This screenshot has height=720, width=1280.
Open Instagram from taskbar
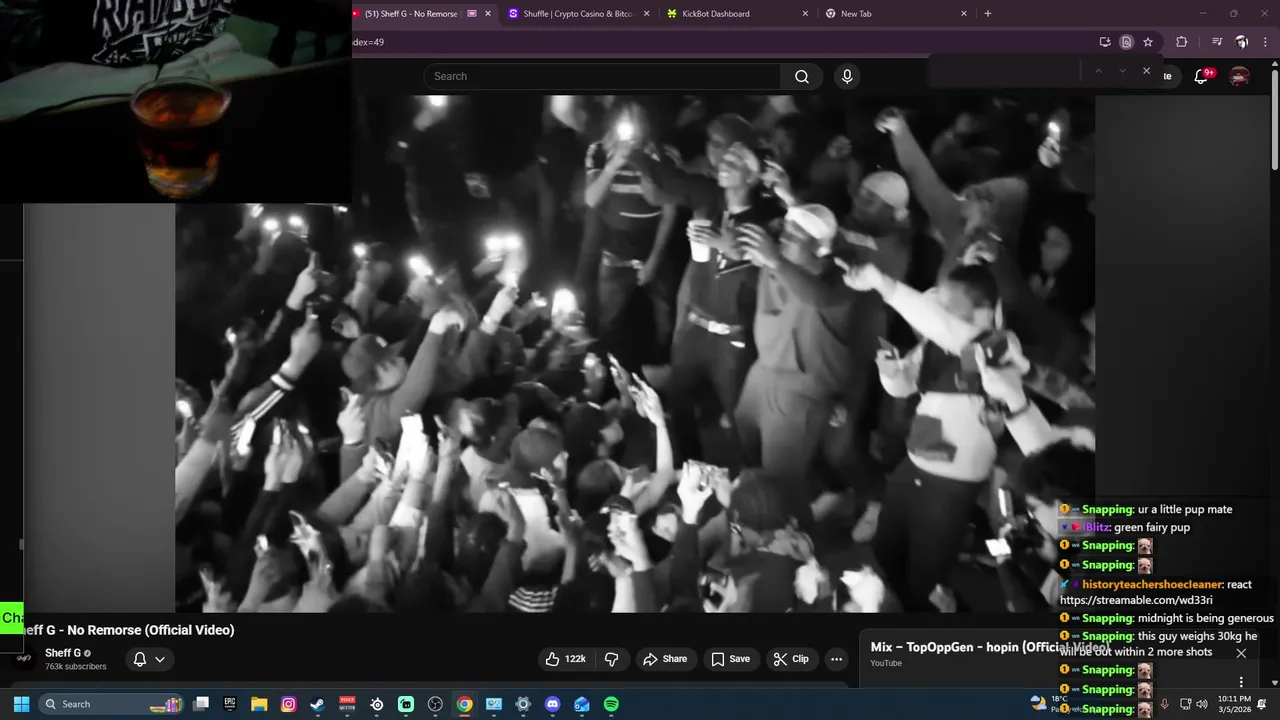point(288,704)
